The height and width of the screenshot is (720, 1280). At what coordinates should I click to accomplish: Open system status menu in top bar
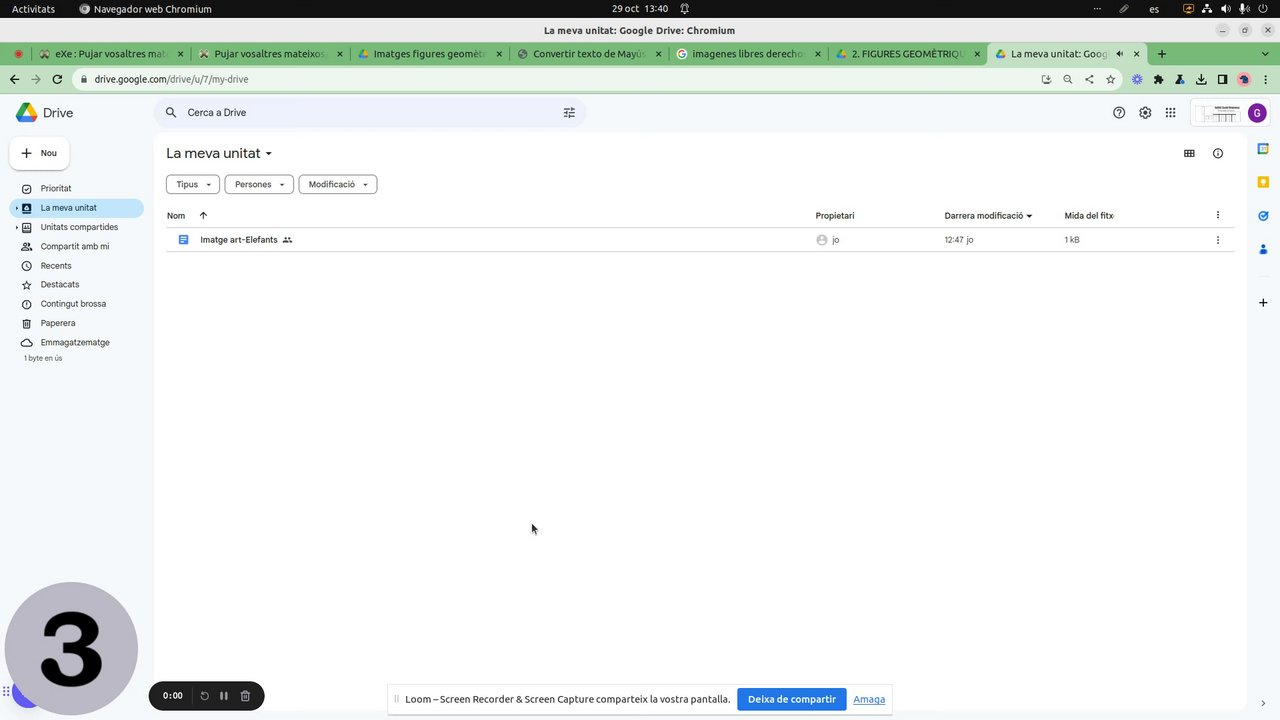pyautogui.click(x=1226, y=9)
